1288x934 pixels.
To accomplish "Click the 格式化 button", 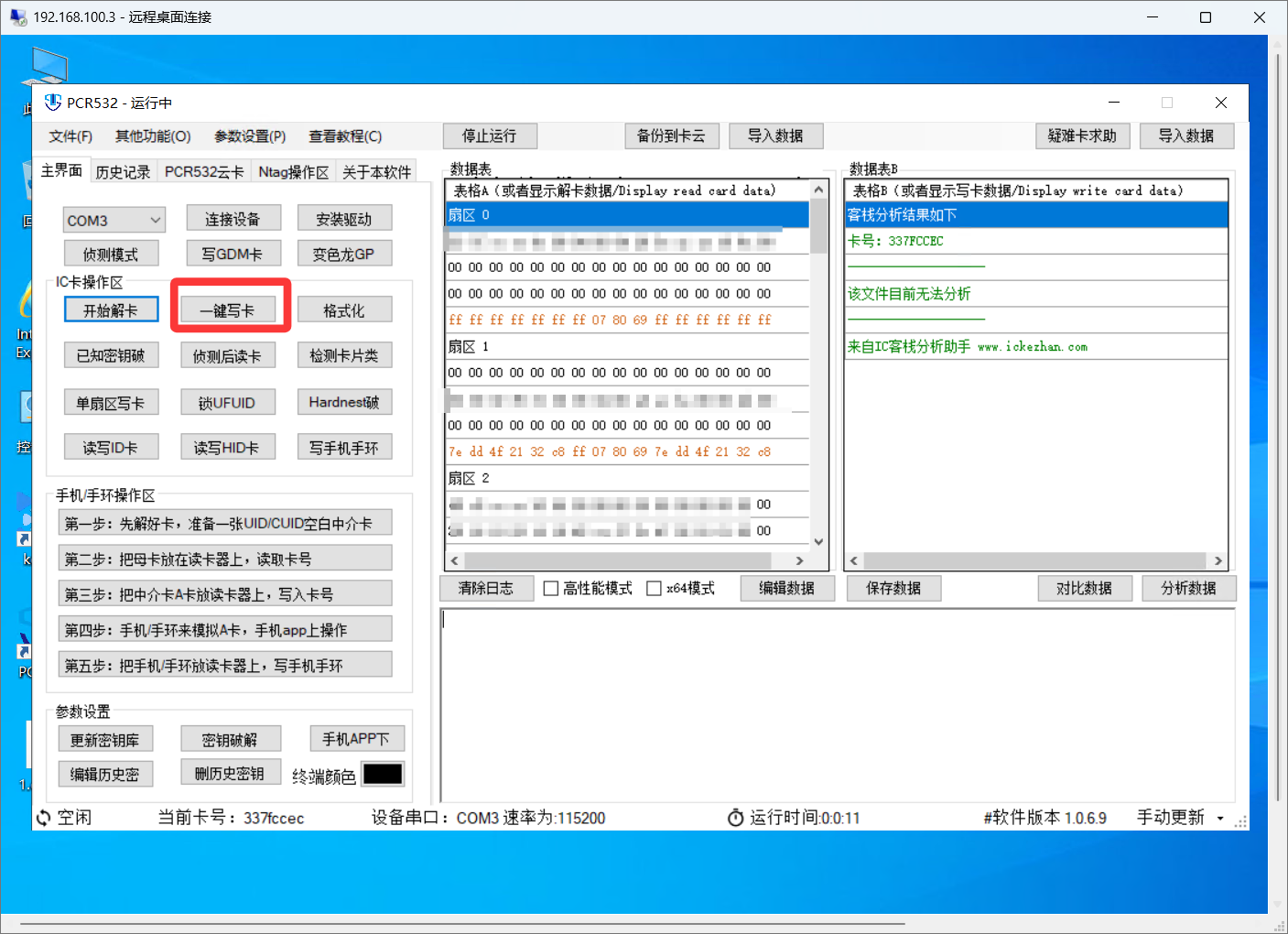I will tap(344, 310).
